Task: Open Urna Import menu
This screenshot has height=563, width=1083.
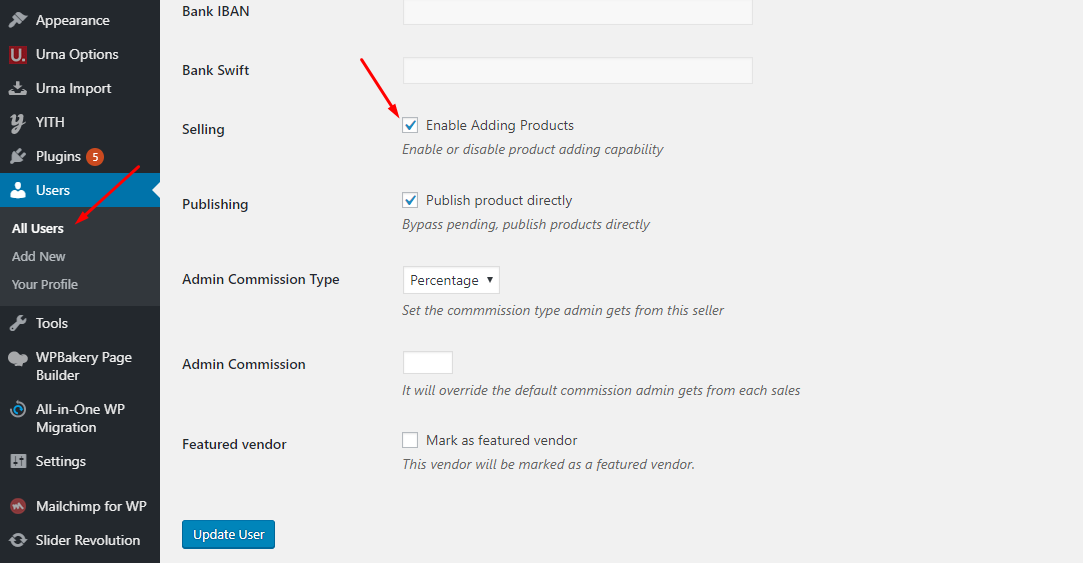Action: (x=73, y=88)
